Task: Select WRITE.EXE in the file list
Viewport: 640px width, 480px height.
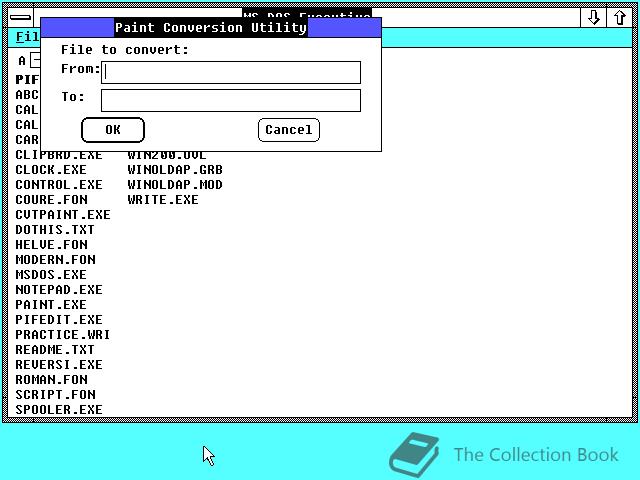Action: (163, 200)
